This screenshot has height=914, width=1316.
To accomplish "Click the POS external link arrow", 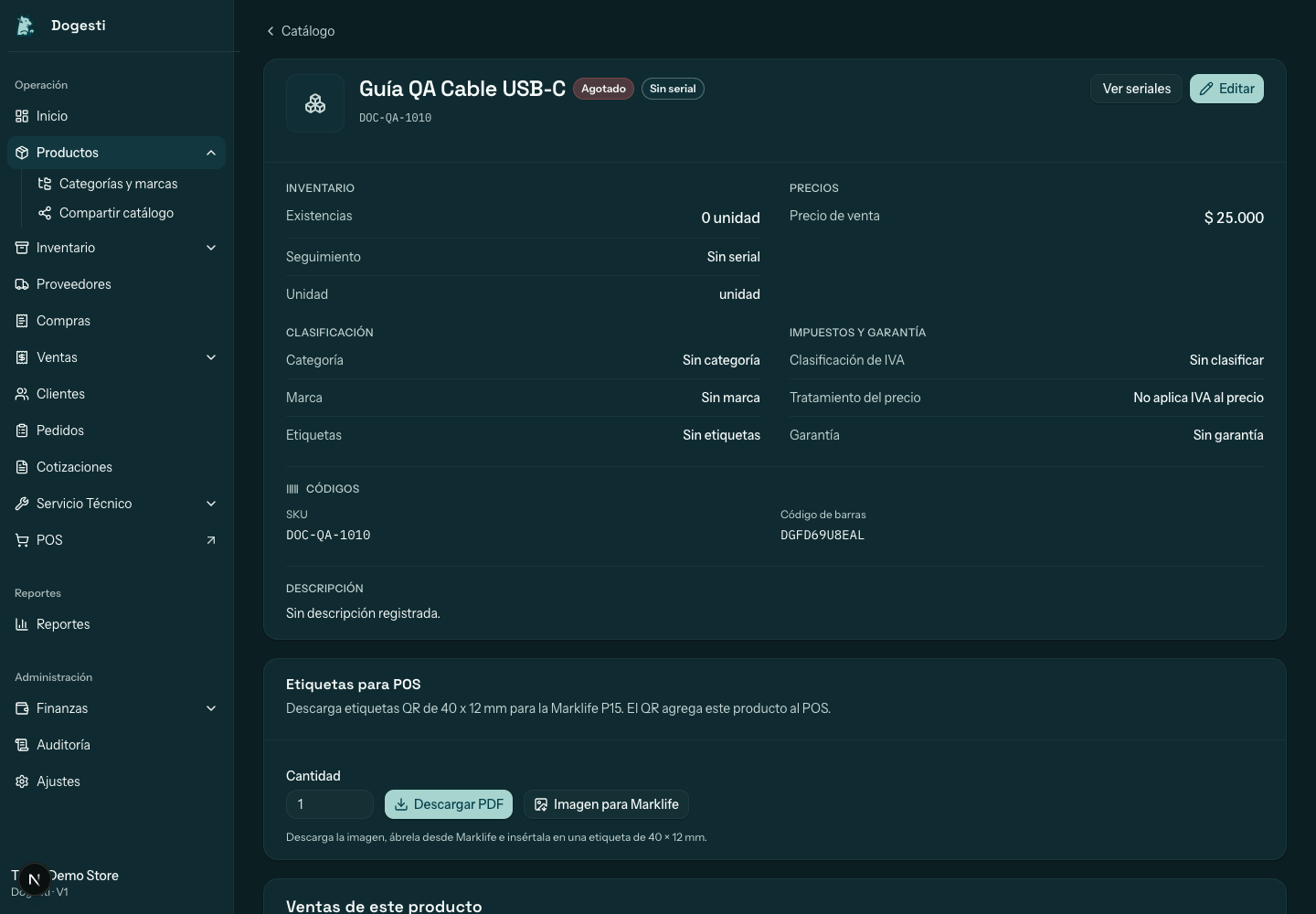I will coord(211,540).
